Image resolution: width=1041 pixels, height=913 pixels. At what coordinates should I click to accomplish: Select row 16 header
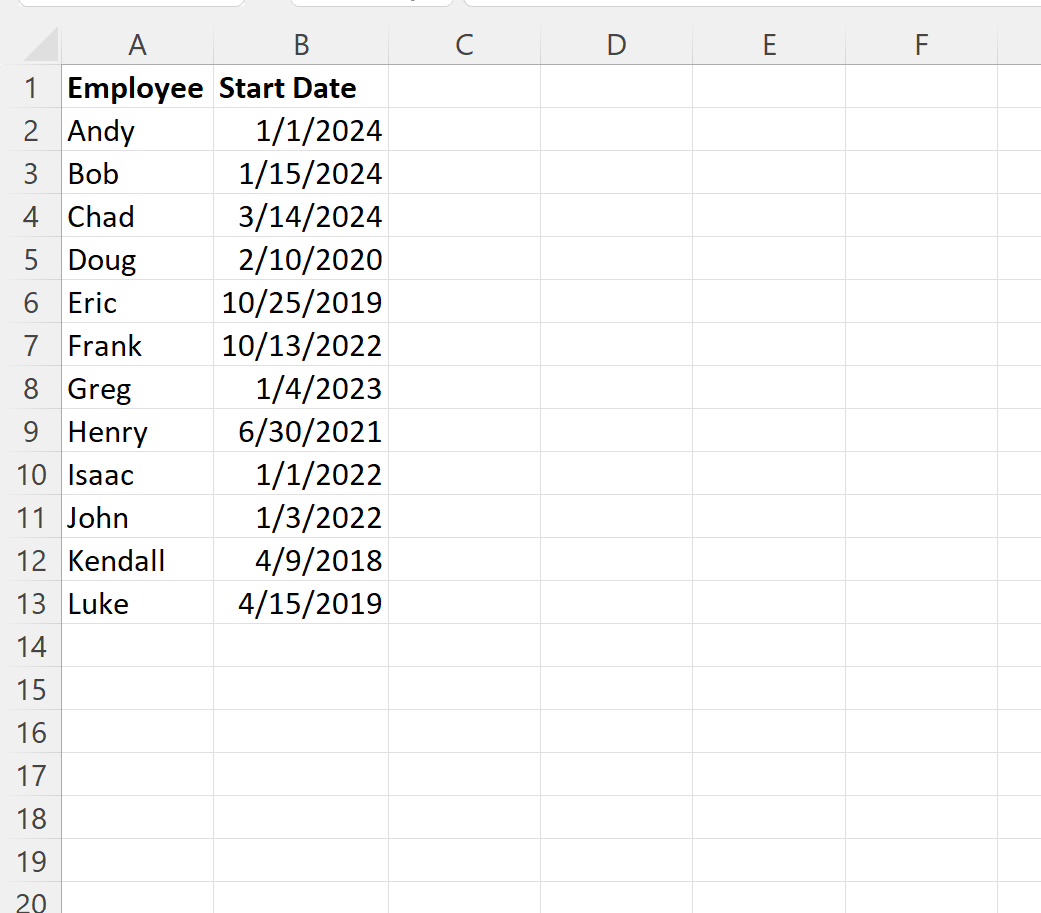[x=31, y=732]
